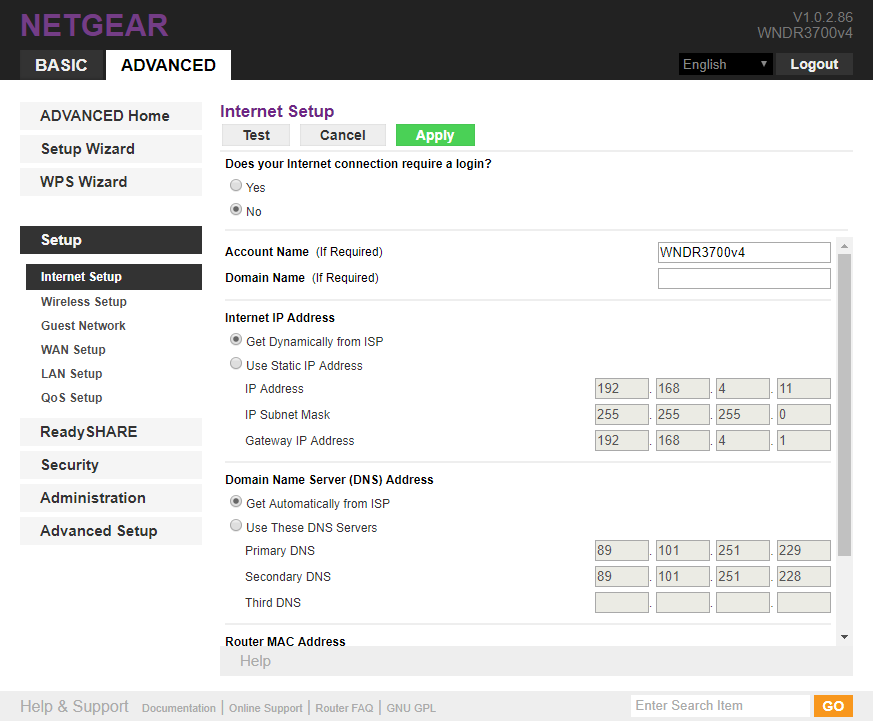Open the English language dropdown
Viewport: 873px width, 721px height.
coord(725,64)
